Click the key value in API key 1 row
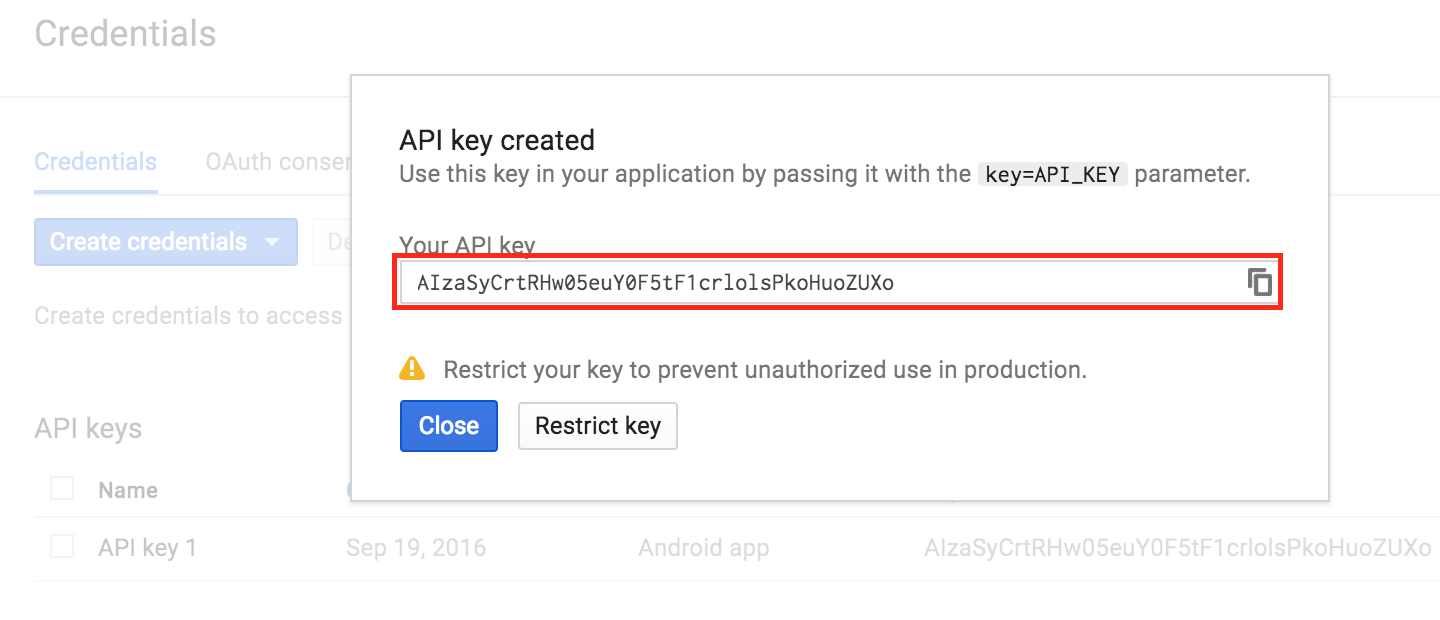This screenshot has height=620, width=1440. pos(1177,548)
